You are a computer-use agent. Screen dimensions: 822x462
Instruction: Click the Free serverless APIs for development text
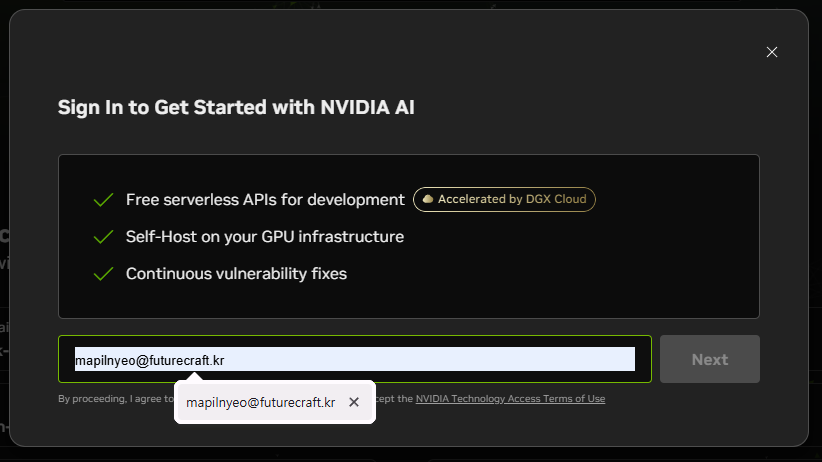coord(265,200)
